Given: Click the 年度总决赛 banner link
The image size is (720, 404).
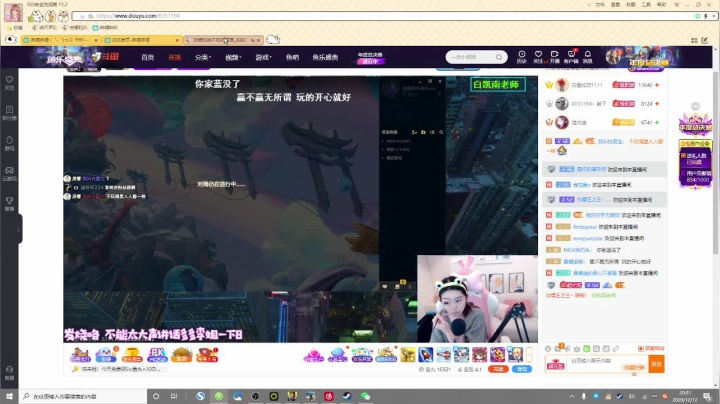Looking at the screenshot, I should 370,58.
